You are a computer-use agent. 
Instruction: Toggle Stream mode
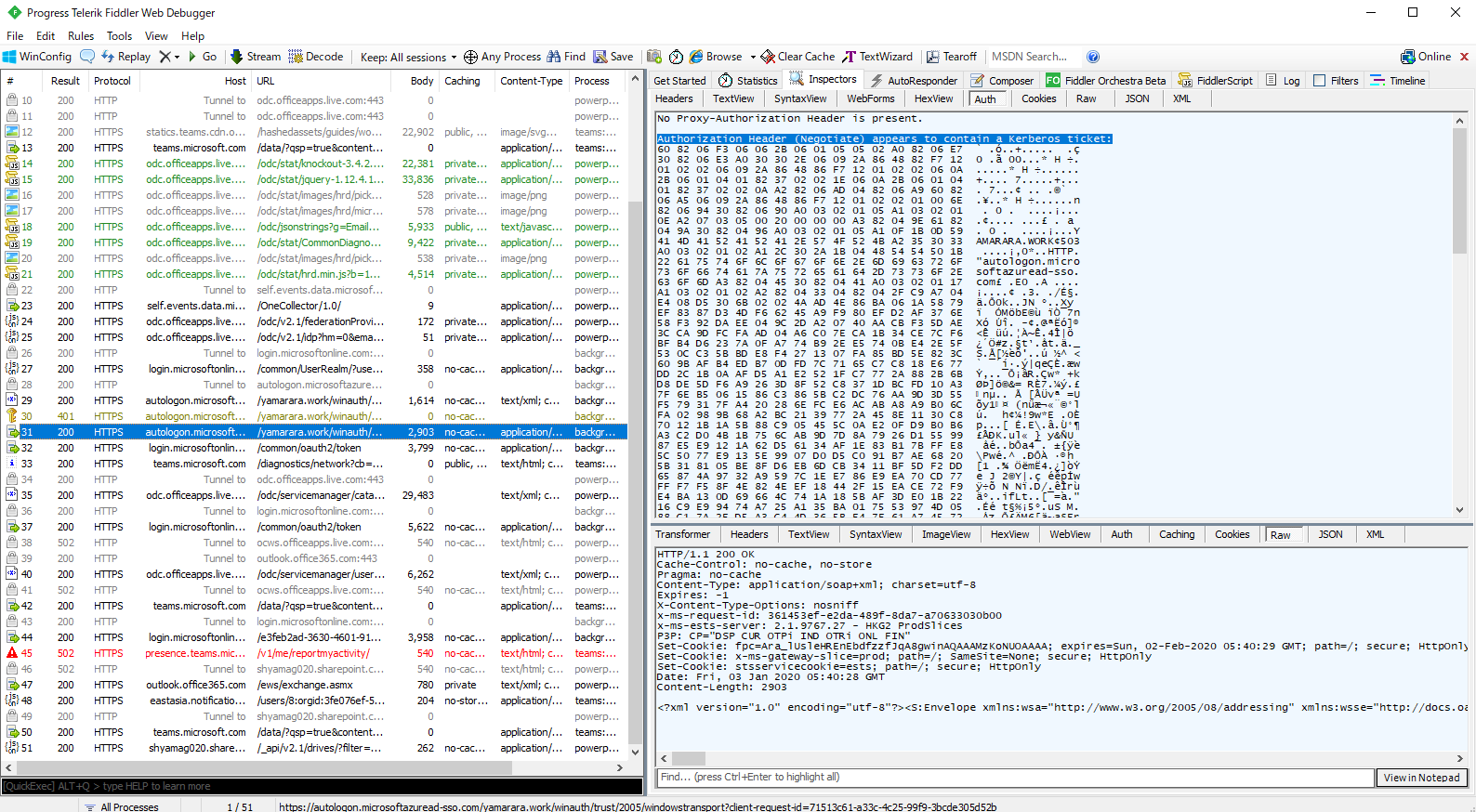point(256,57)
